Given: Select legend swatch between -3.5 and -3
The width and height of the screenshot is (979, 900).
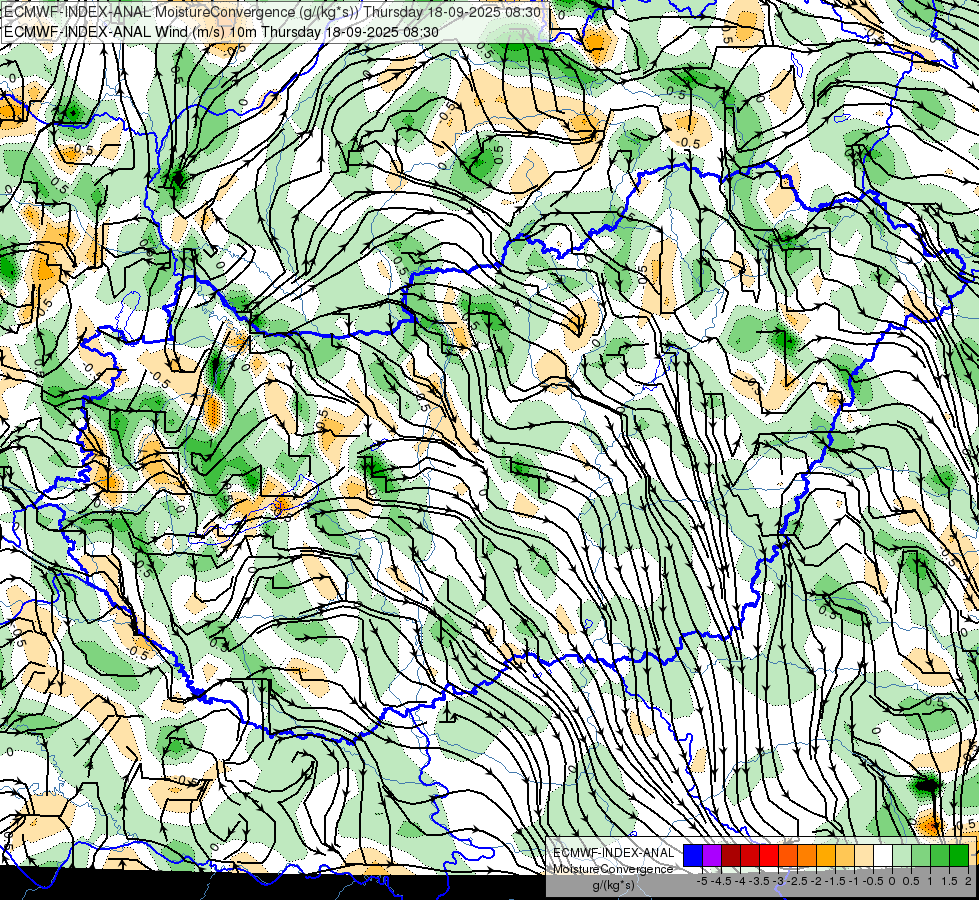Looking at the screenshot, I should [768, 856].
